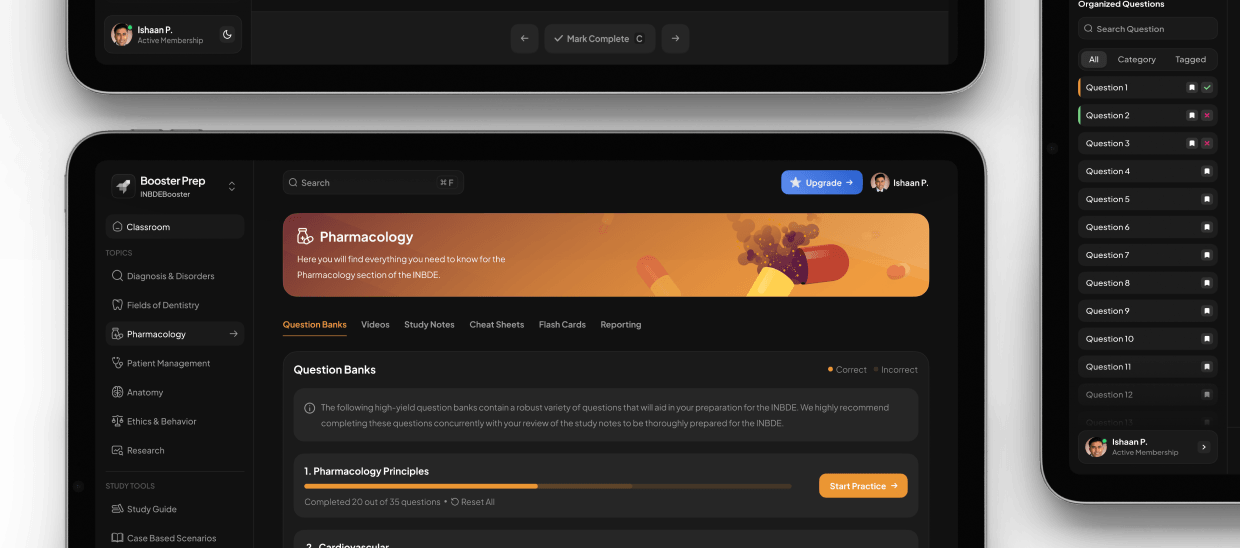Viewport: 1240px width, 548px height.
Task: Go to next question arrow
Action: (675, 39)
